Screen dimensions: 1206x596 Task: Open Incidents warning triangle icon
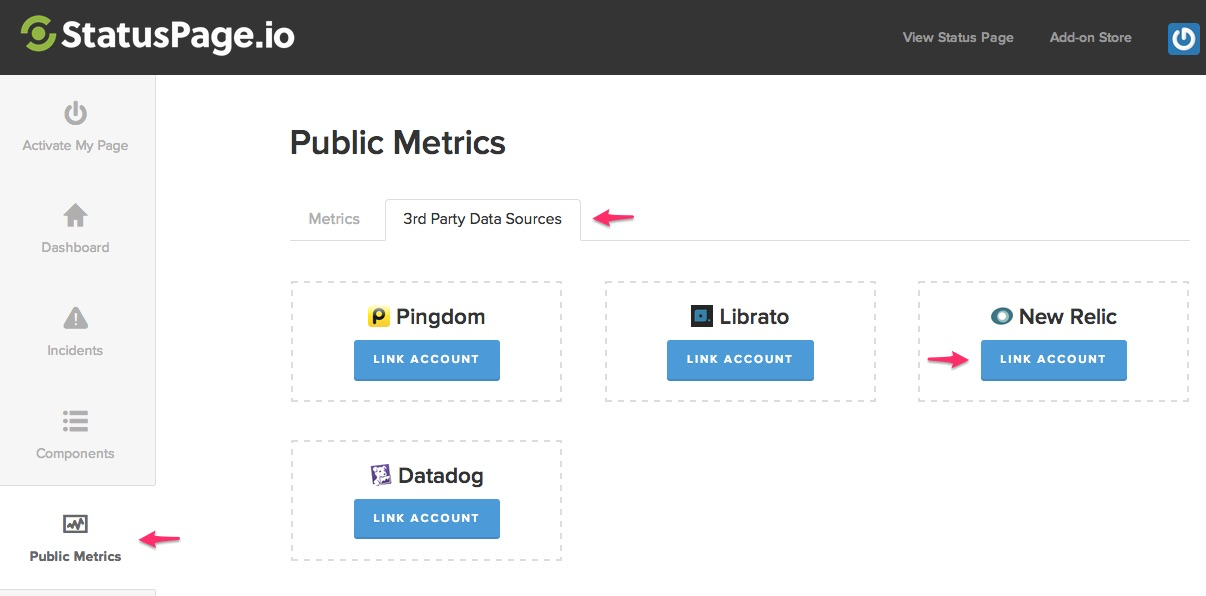click(75, 318)
